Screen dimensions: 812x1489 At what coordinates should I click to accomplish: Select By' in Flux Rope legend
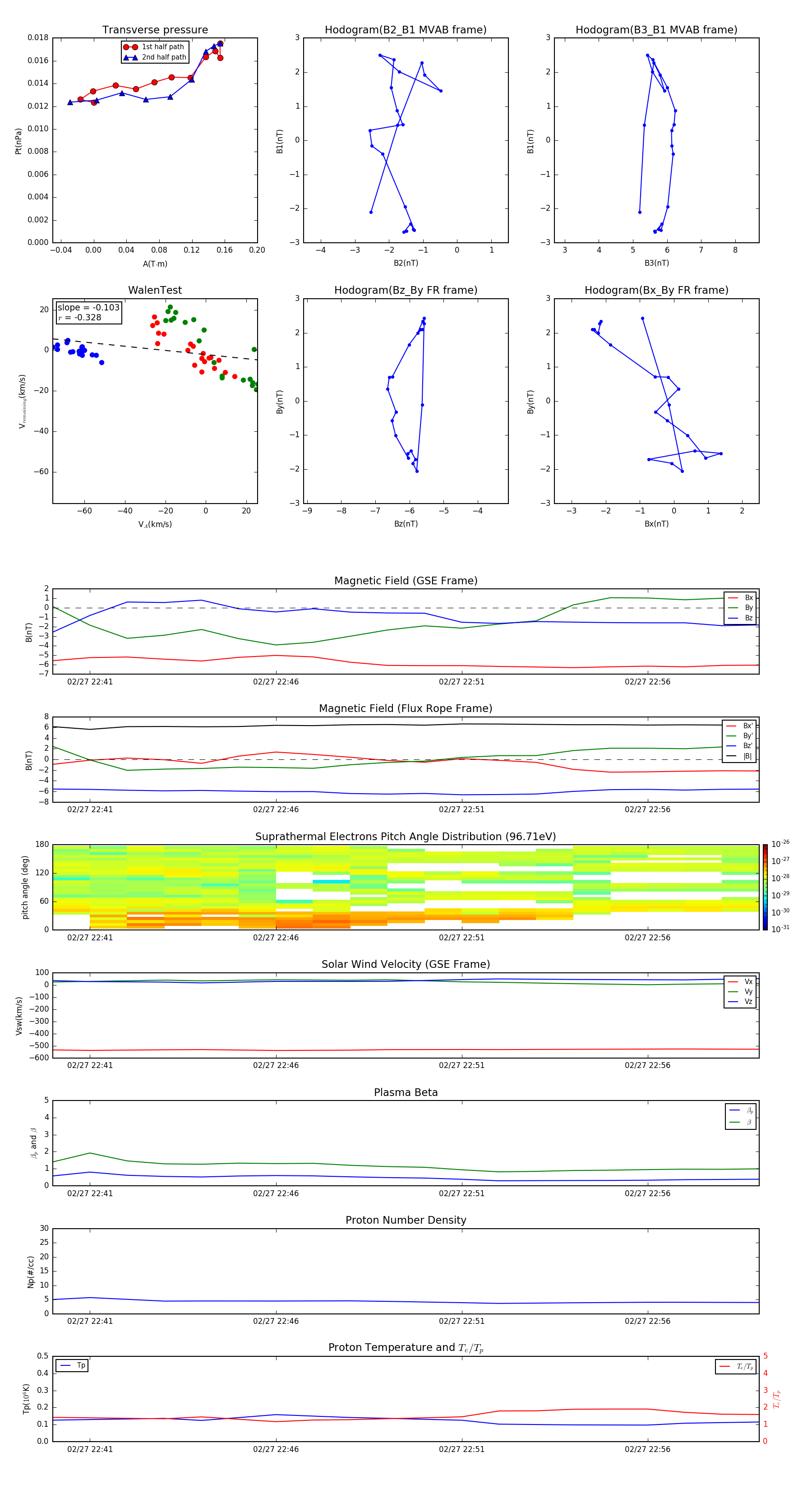pos(740,736)
